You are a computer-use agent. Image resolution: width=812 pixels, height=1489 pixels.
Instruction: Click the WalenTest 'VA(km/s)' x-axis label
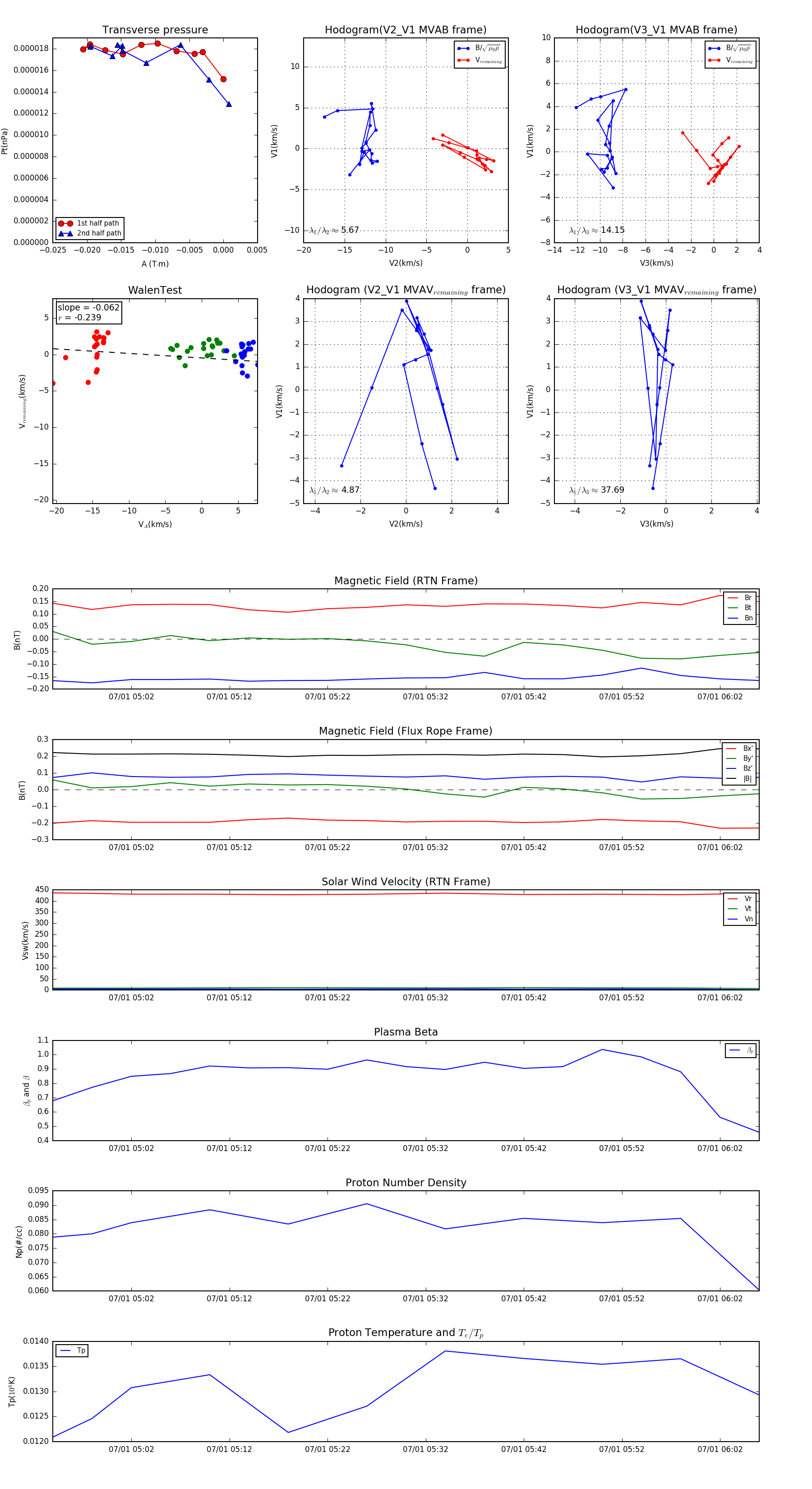point(155,524)
